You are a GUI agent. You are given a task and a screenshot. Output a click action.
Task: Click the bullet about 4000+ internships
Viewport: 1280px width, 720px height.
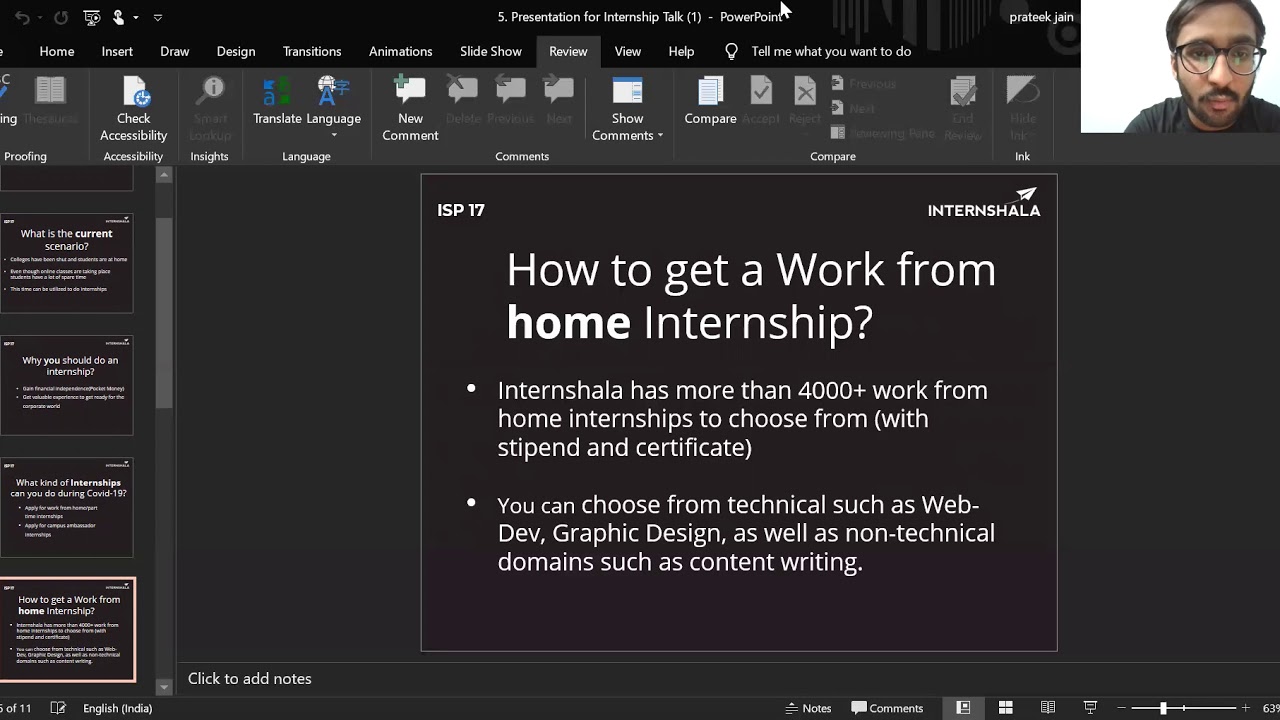click(x=742, y=418)
